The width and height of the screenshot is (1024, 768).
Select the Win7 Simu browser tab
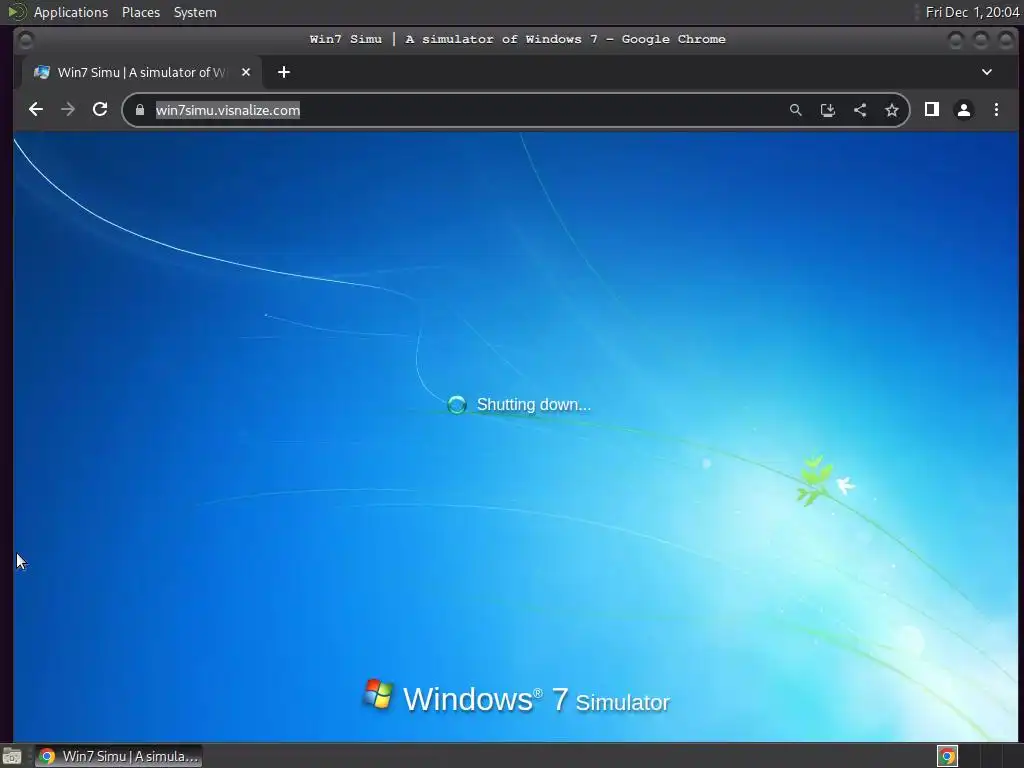(142, 72)
